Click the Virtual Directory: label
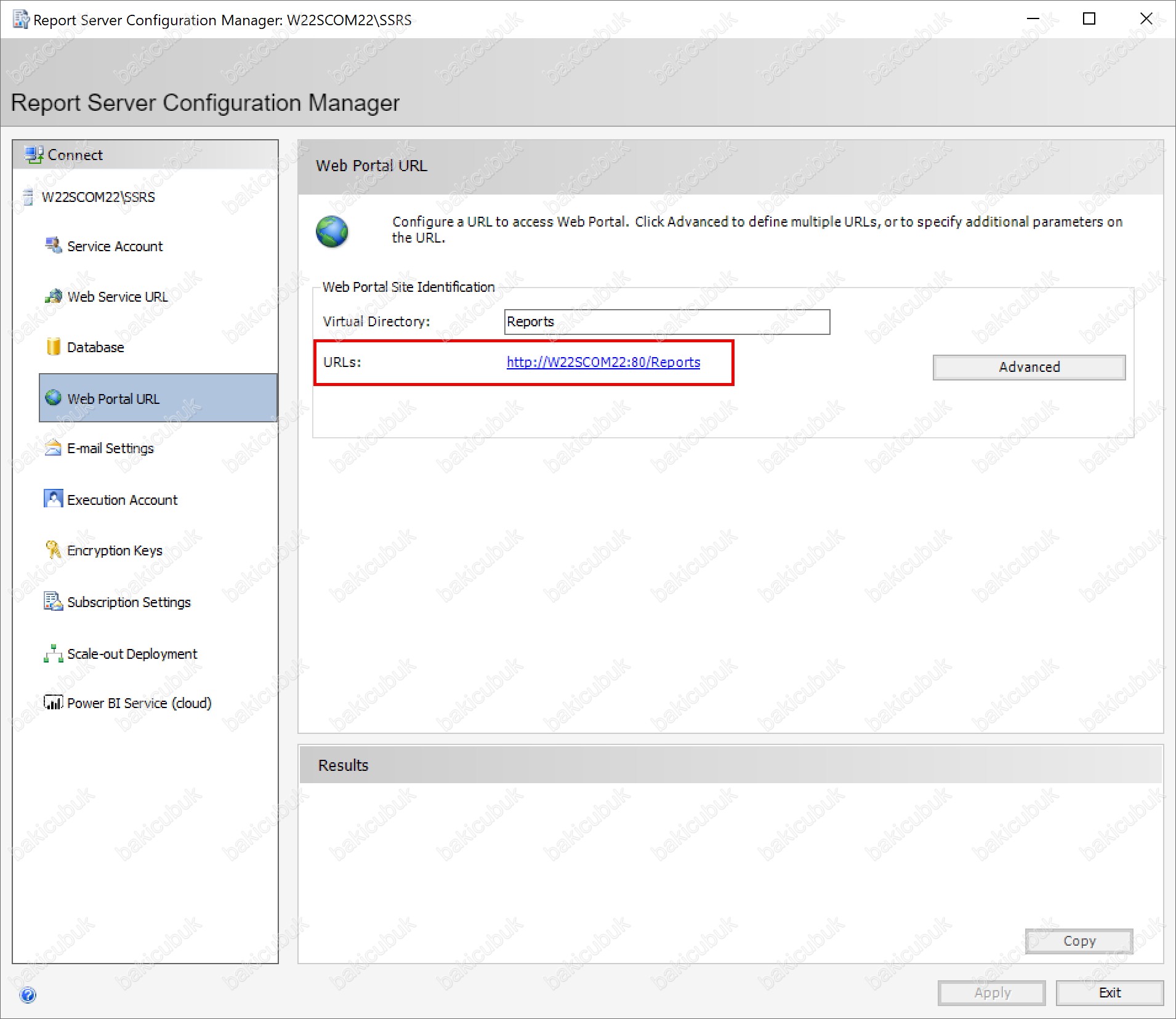 point(376,321)
